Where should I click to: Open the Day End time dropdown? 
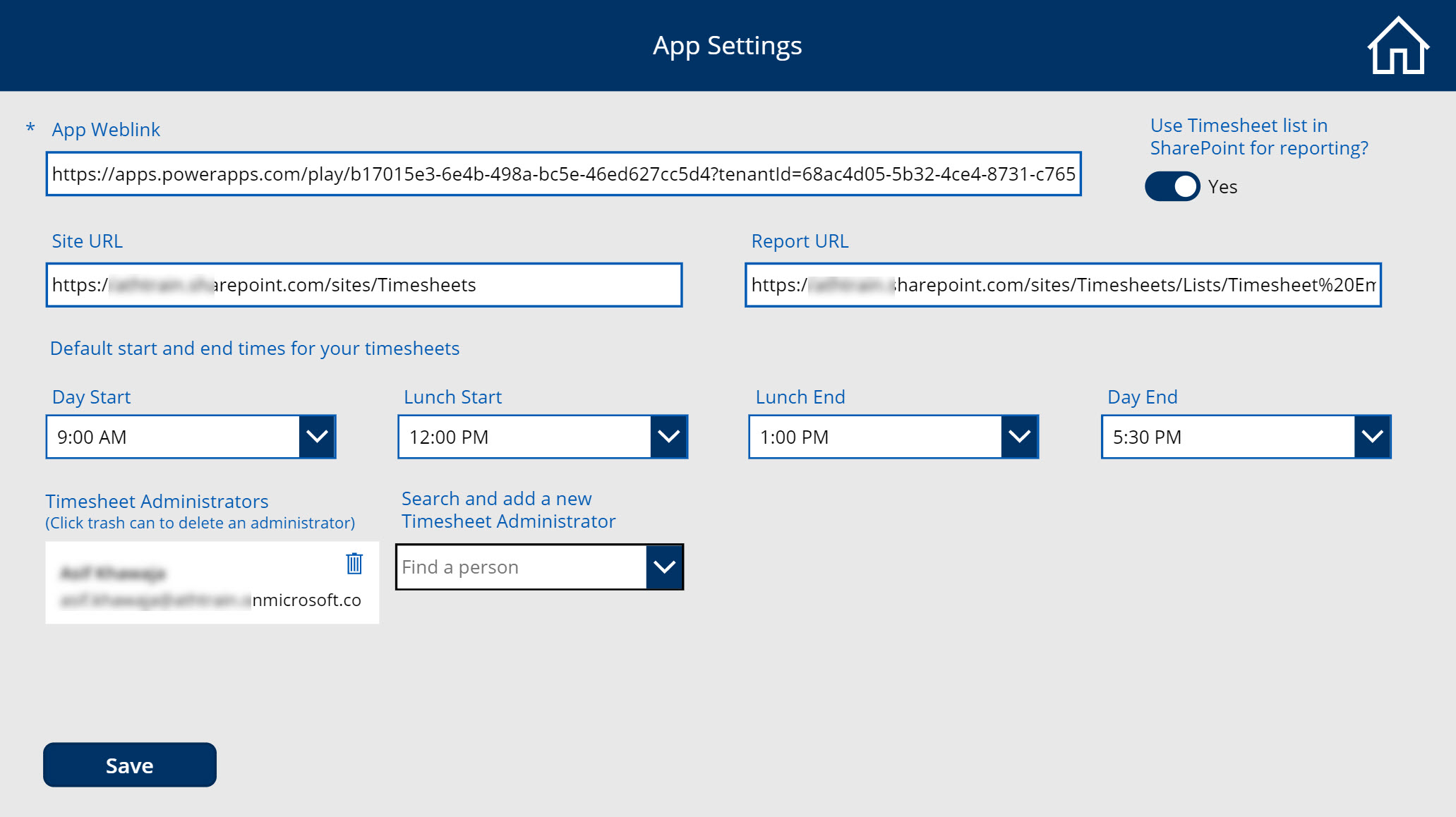point(1370,437)
